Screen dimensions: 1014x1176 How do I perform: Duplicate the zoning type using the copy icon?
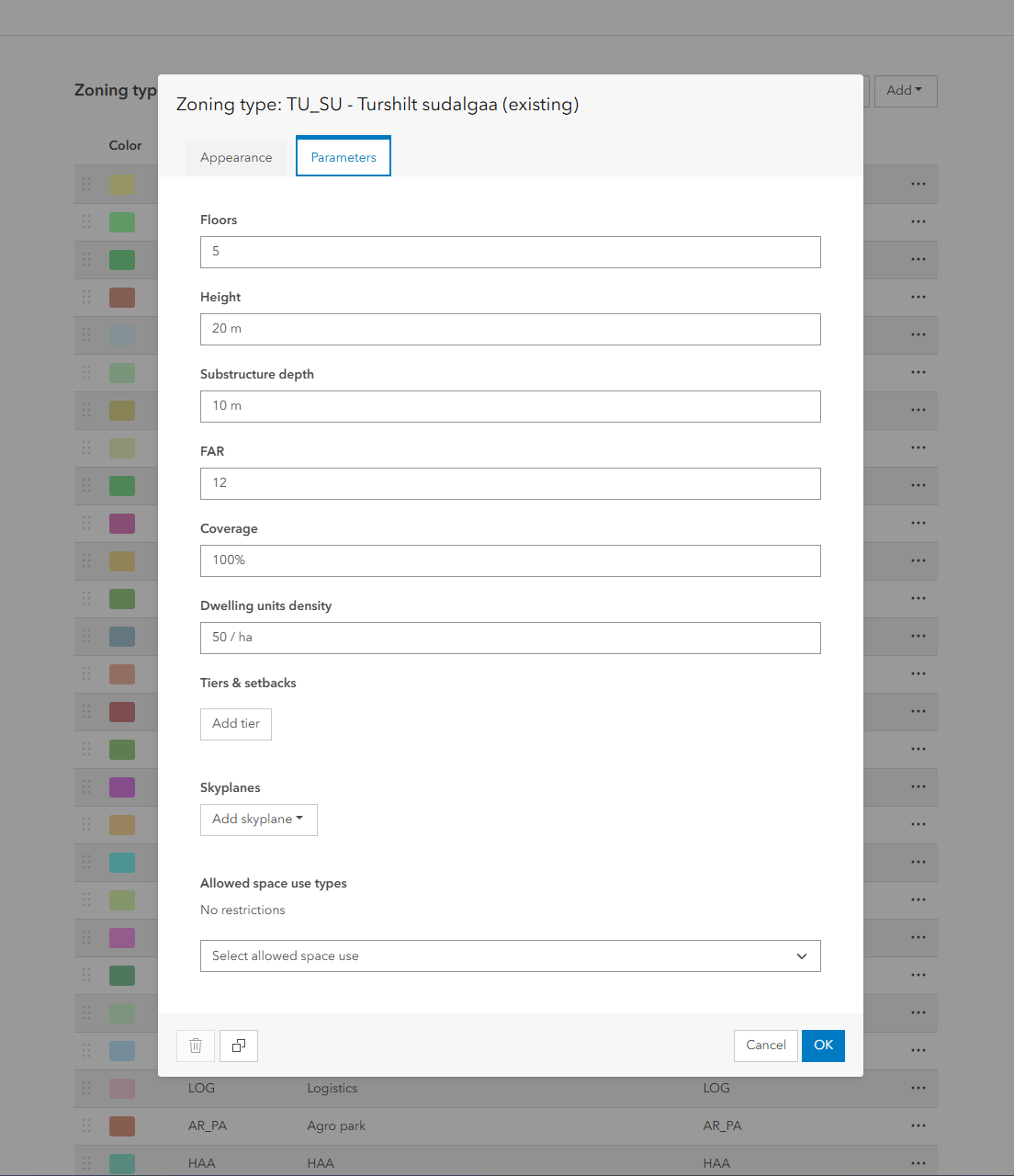tap(238, 1046)
